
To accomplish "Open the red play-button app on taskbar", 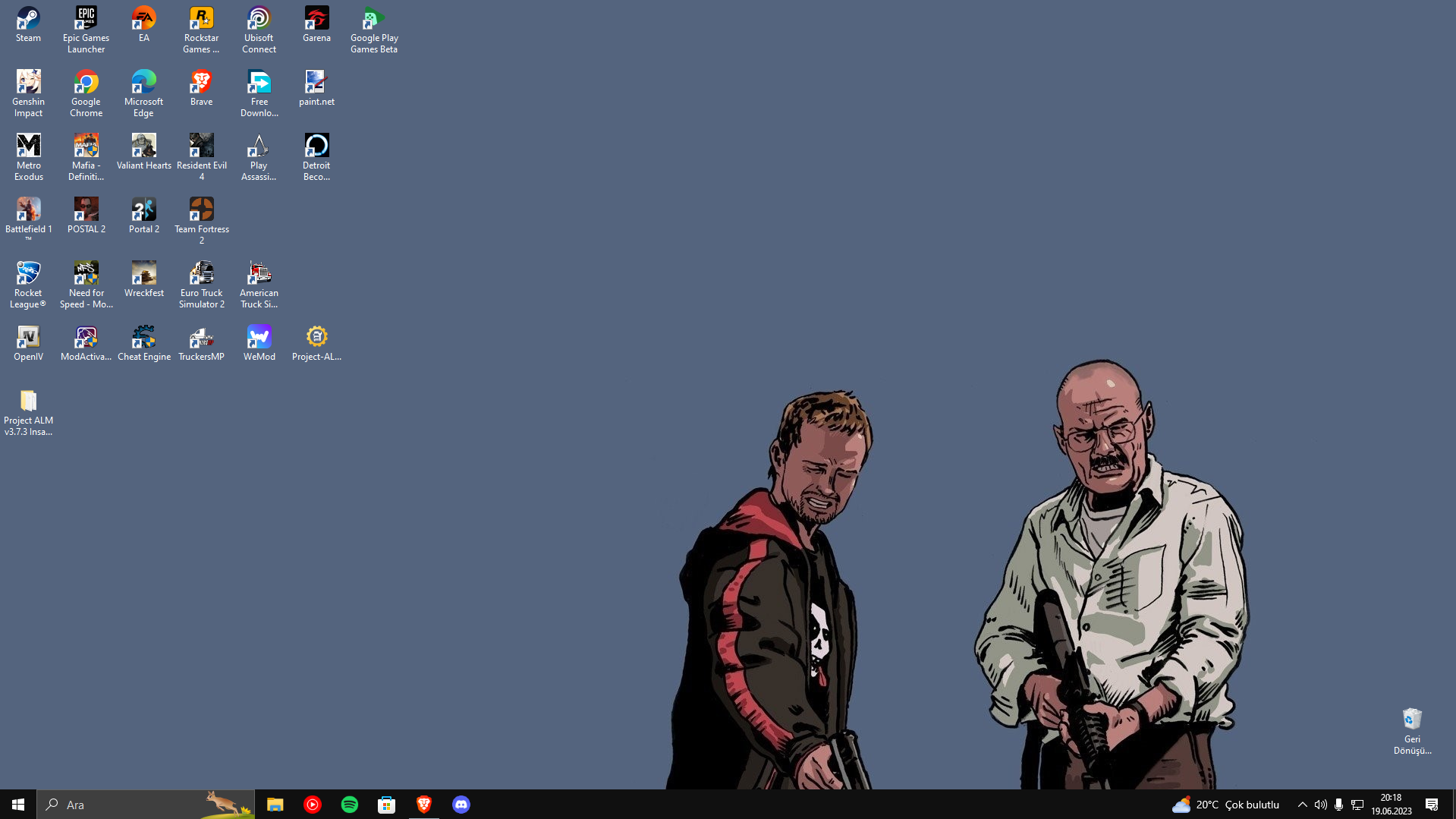I will [x=312, y=805].
